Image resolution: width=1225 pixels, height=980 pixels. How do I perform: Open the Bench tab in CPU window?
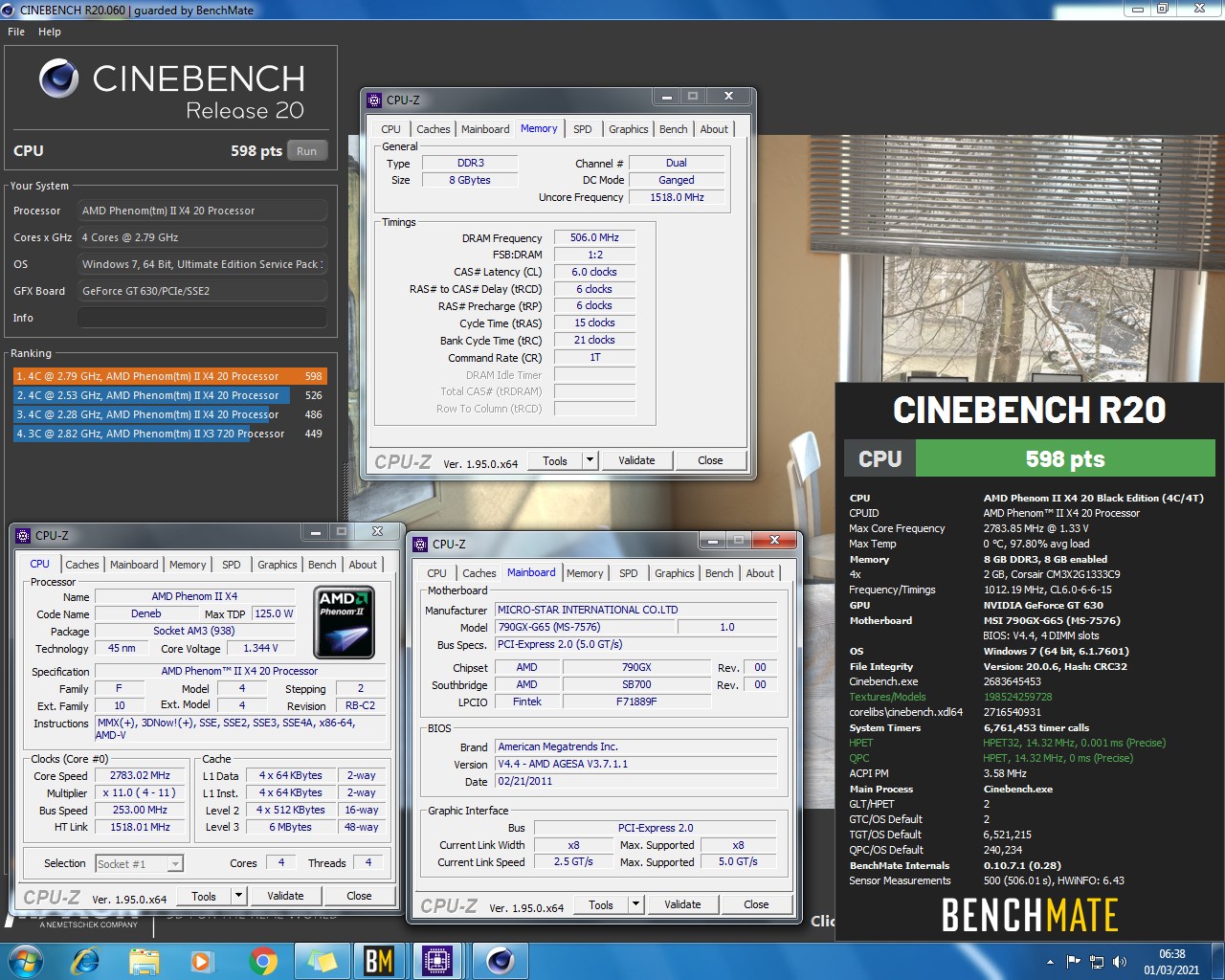(323, 565)
